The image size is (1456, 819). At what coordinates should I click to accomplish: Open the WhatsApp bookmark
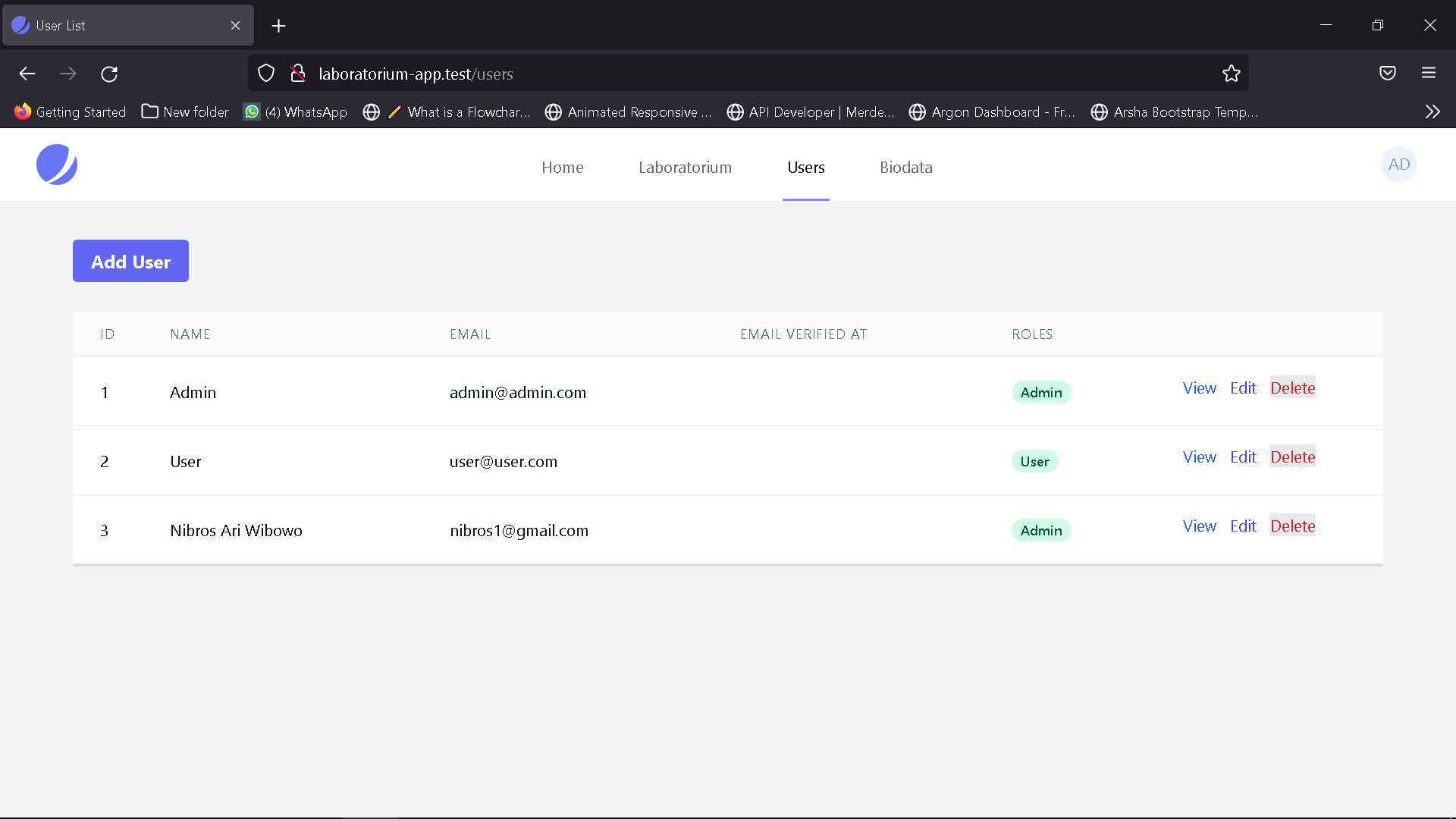[x=295, y=111]
